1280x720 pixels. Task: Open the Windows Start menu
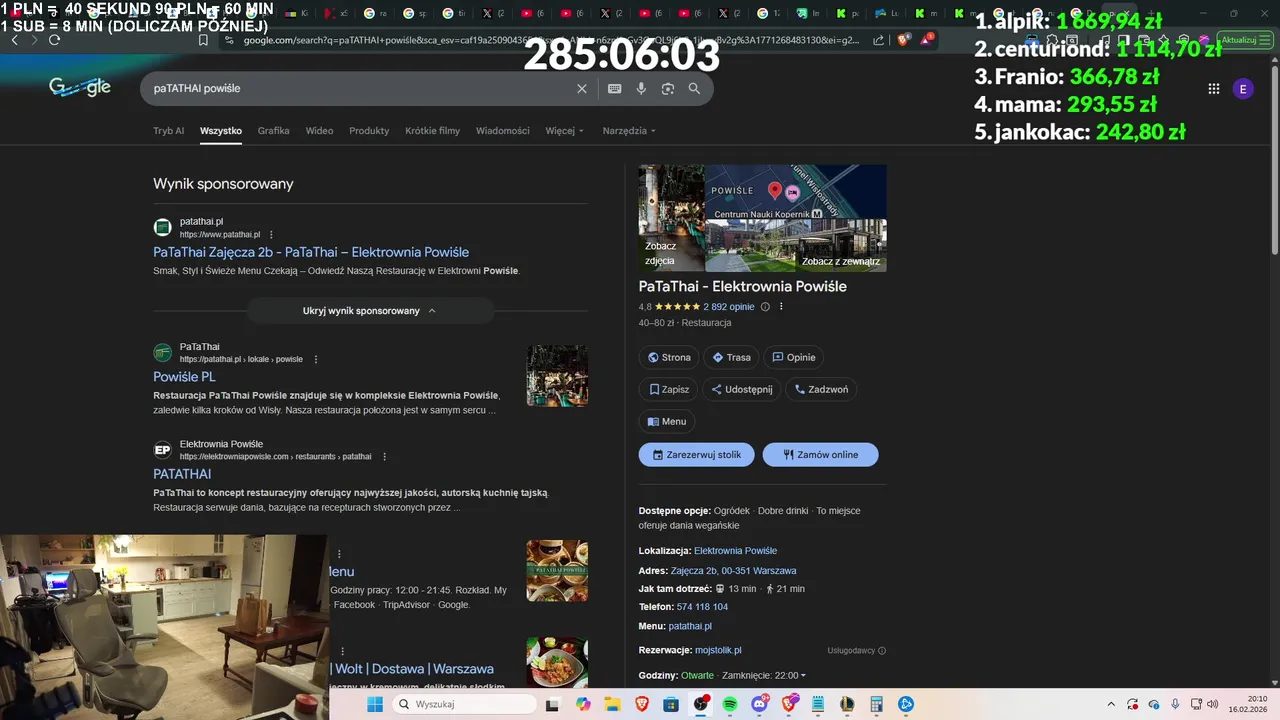pos(375,704)
